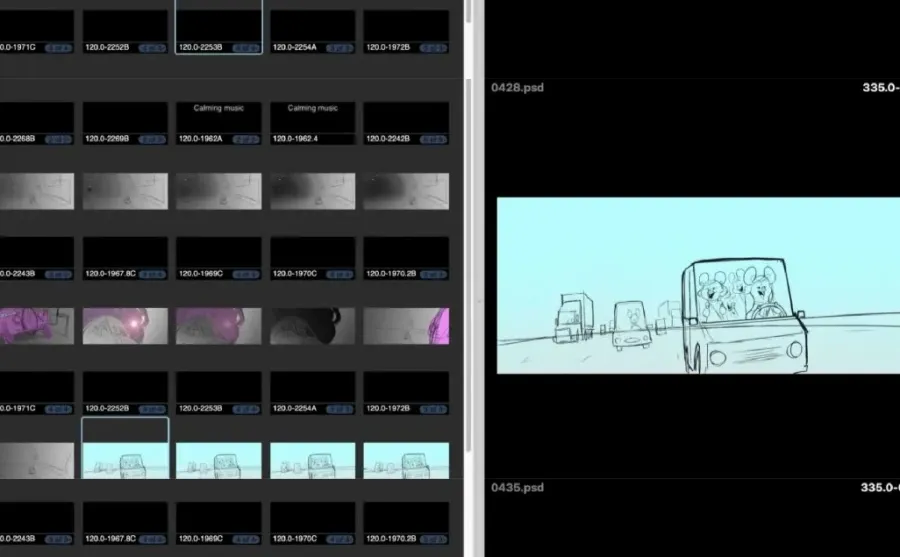Image resolution: width=900 pixels, height=557 pixels.
Task: Click the blue badge beside 120.0-2242B
Action: (x=433, y=140)
